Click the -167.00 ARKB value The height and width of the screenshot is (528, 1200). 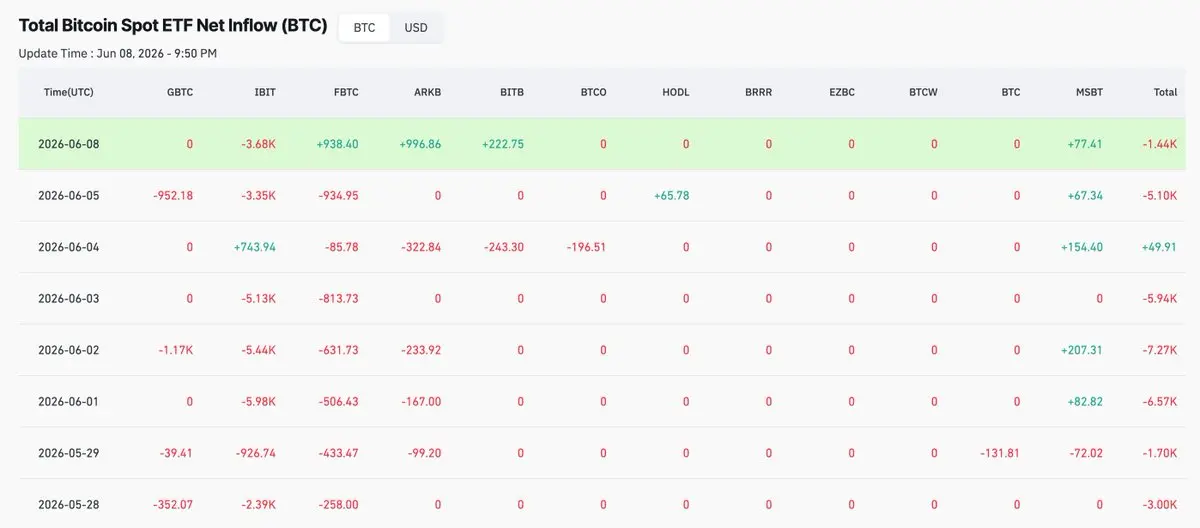tap(422, 401)
